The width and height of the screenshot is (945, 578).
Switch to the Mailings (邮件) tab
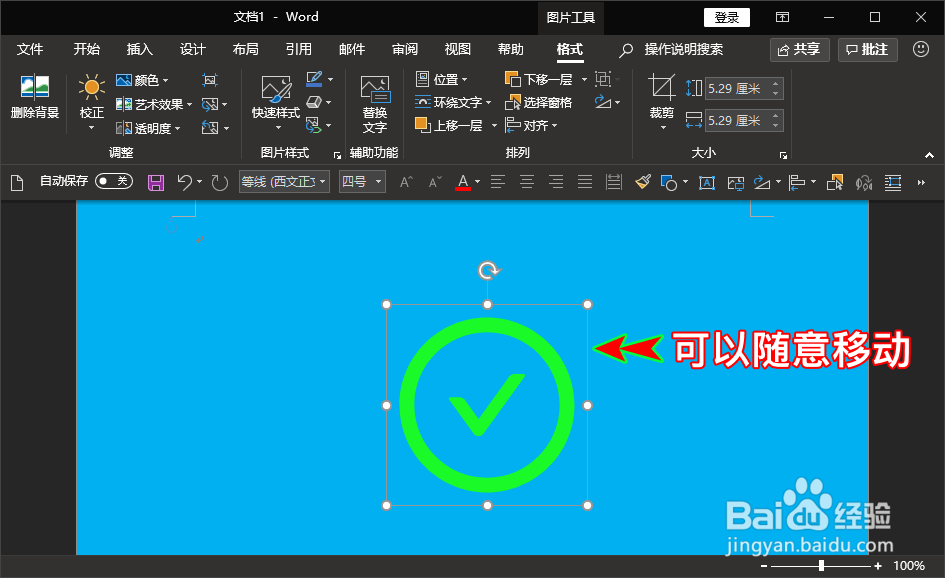(x=352, y=49)
